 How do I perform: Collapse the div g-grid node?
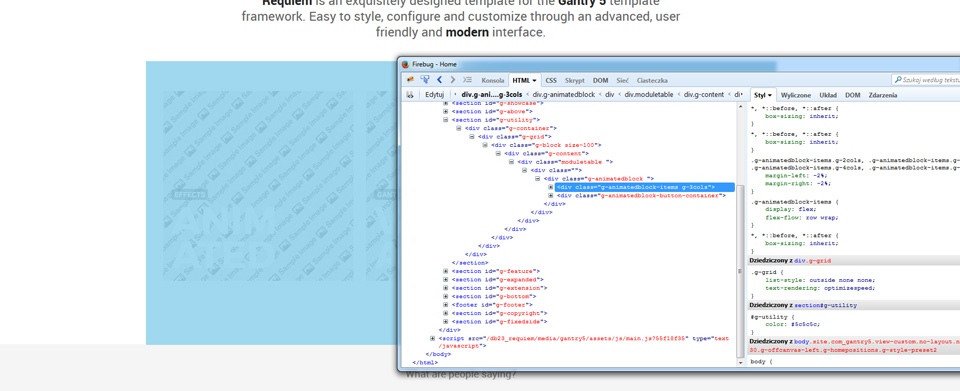point(472,136)
